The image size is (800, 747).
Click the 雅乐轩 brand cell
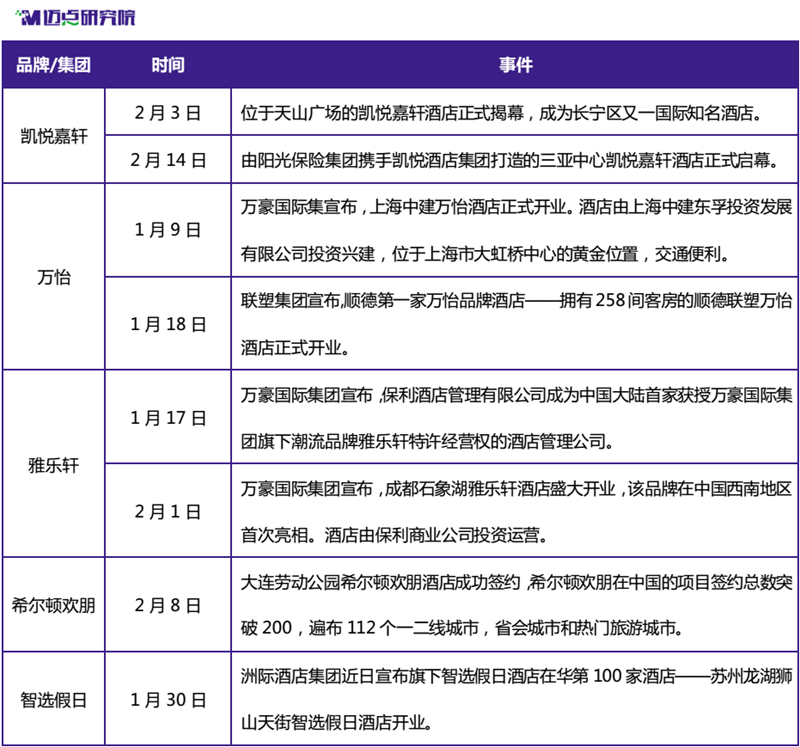pyautogui.click(x=54, y=465)
